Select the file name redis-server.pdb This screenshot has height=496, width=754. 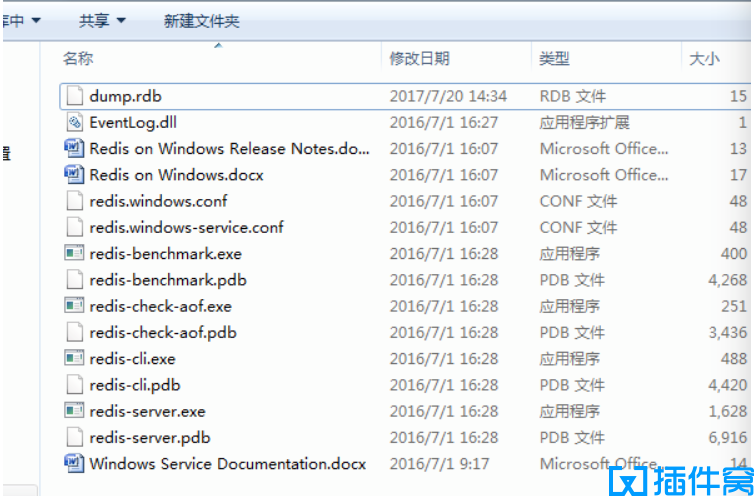pyautogui.click(x=150, y=437)
